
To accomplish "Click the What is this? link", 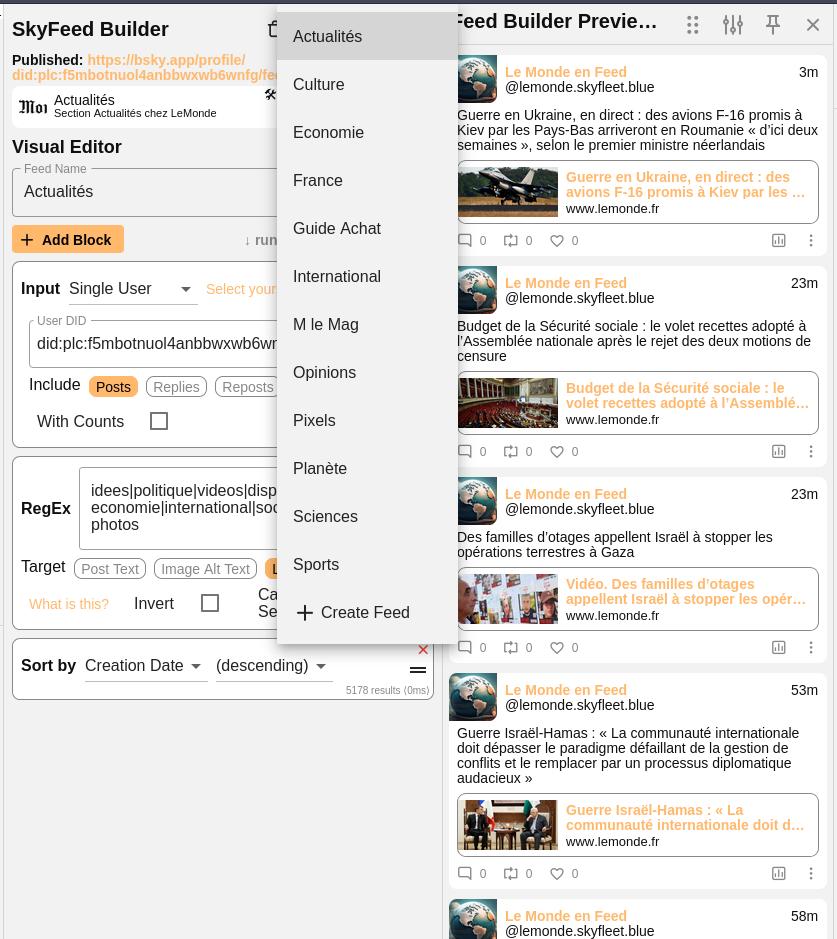I will tap(69, 604).
